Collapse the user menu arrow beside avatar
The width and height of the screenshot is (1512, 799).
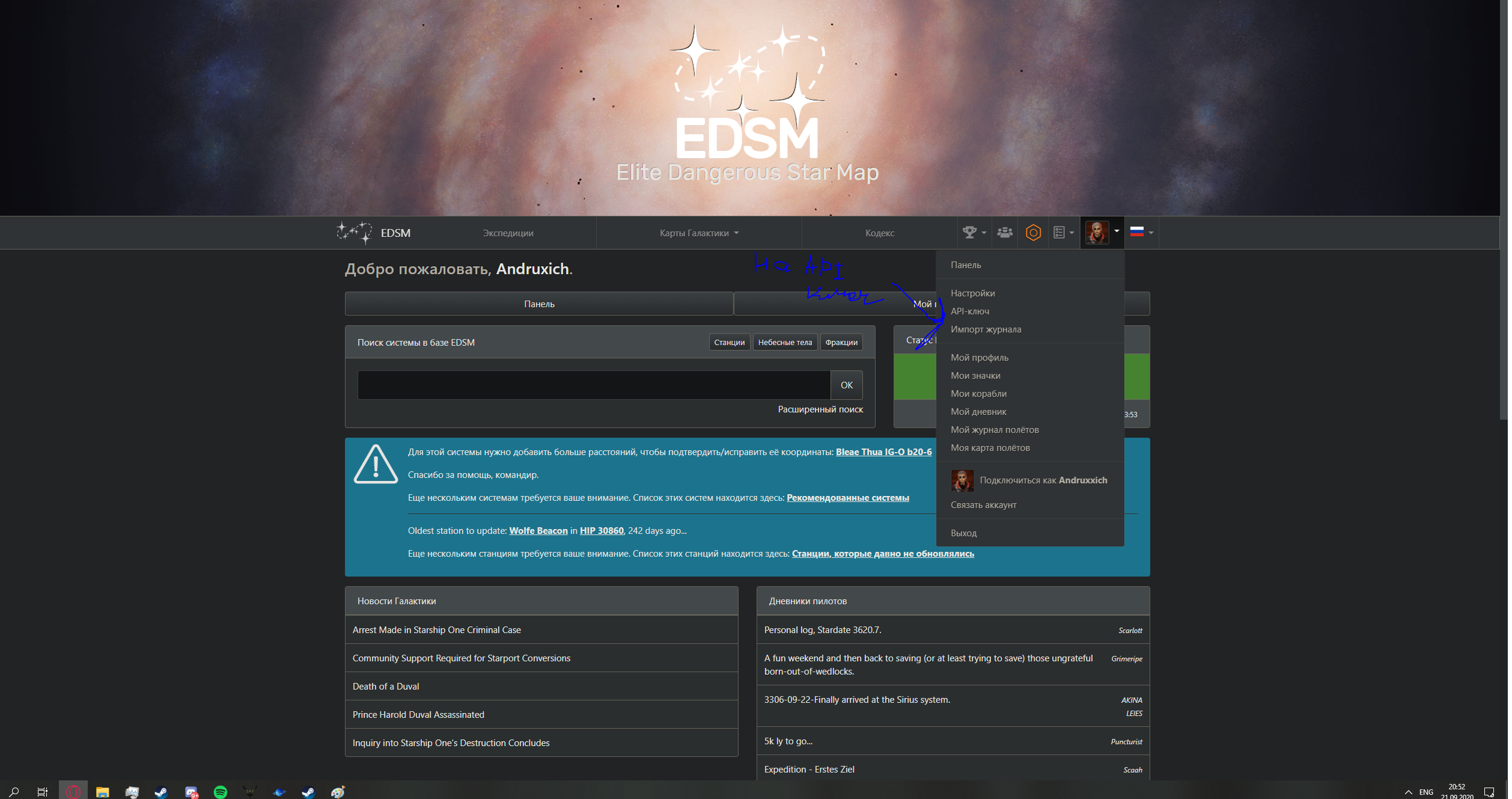tap(1117, 231)
